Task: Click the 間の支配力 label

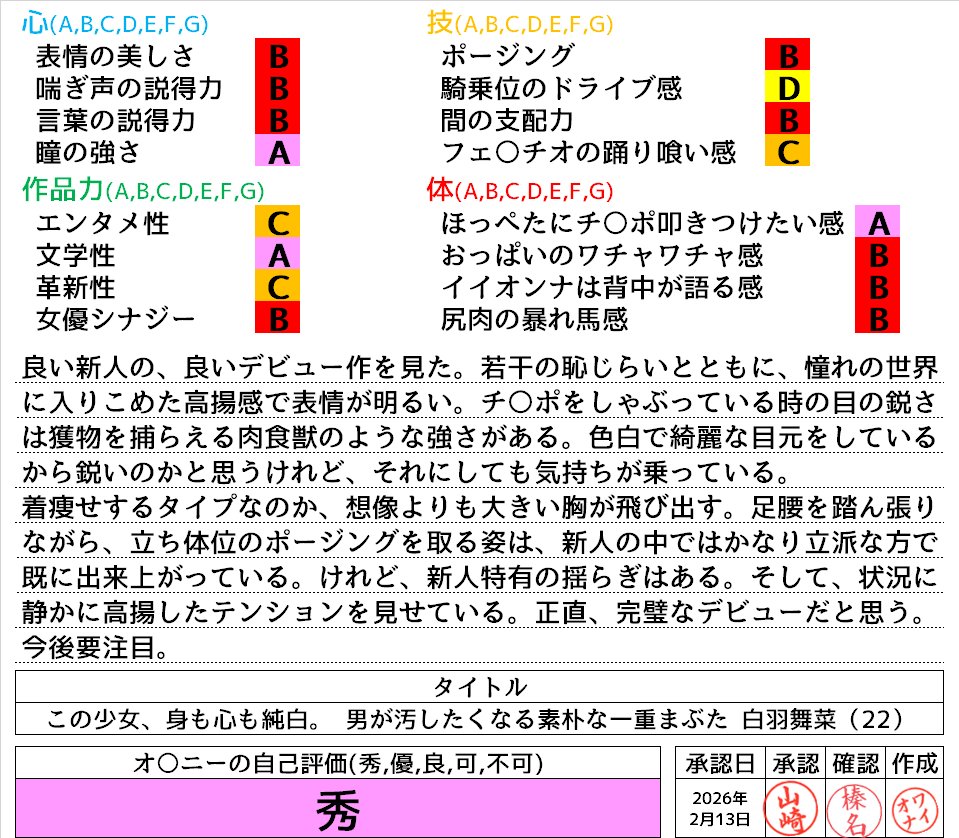Action: coord(507,121)
